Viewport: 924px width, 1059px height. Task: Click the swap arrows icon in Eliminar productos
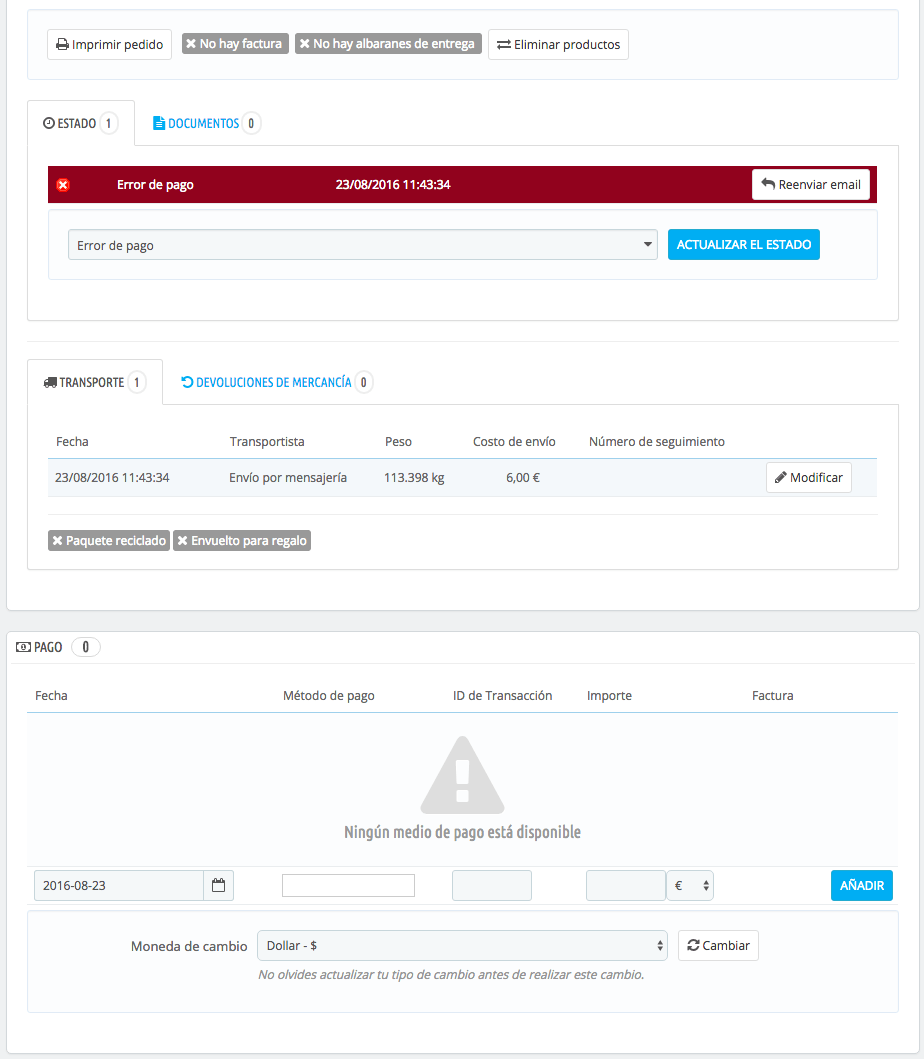point(504,45)
